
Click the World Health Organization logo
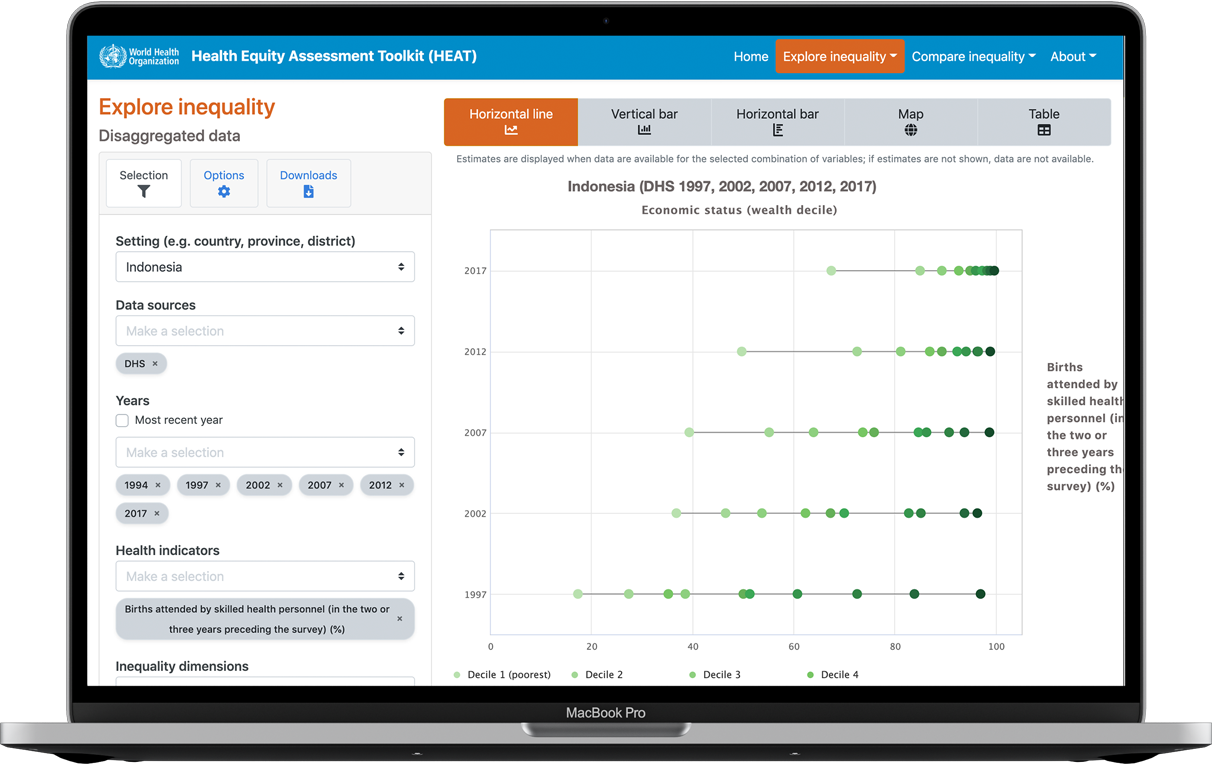tap(140, 56)
